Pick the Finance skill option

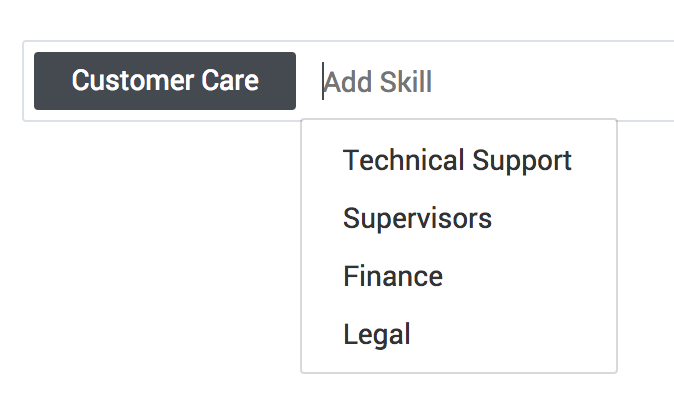pos(393,276)
